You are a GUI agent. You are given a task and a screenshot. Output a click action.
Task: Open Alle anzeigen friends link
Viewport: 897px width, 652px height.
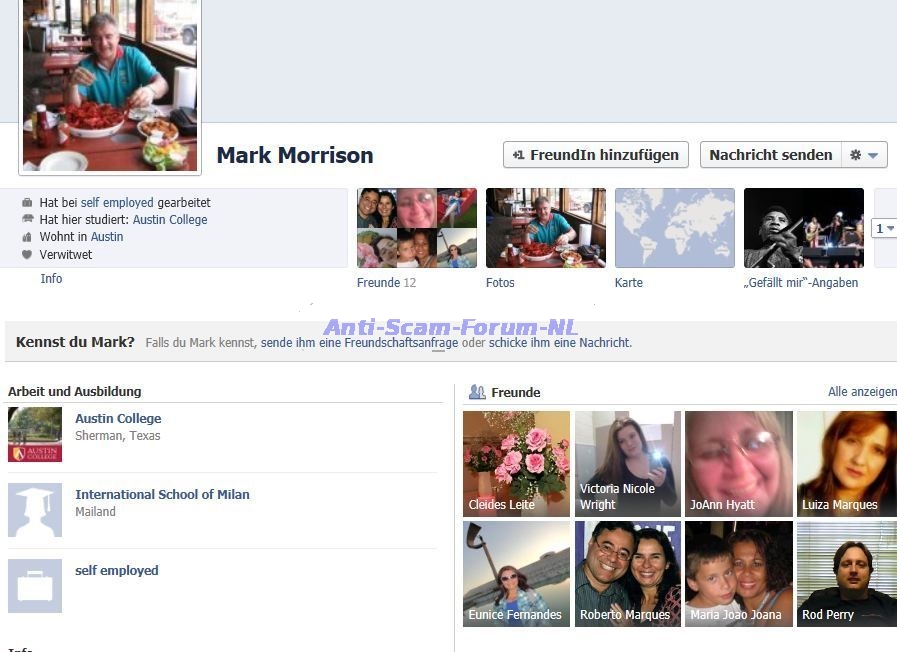861,392
